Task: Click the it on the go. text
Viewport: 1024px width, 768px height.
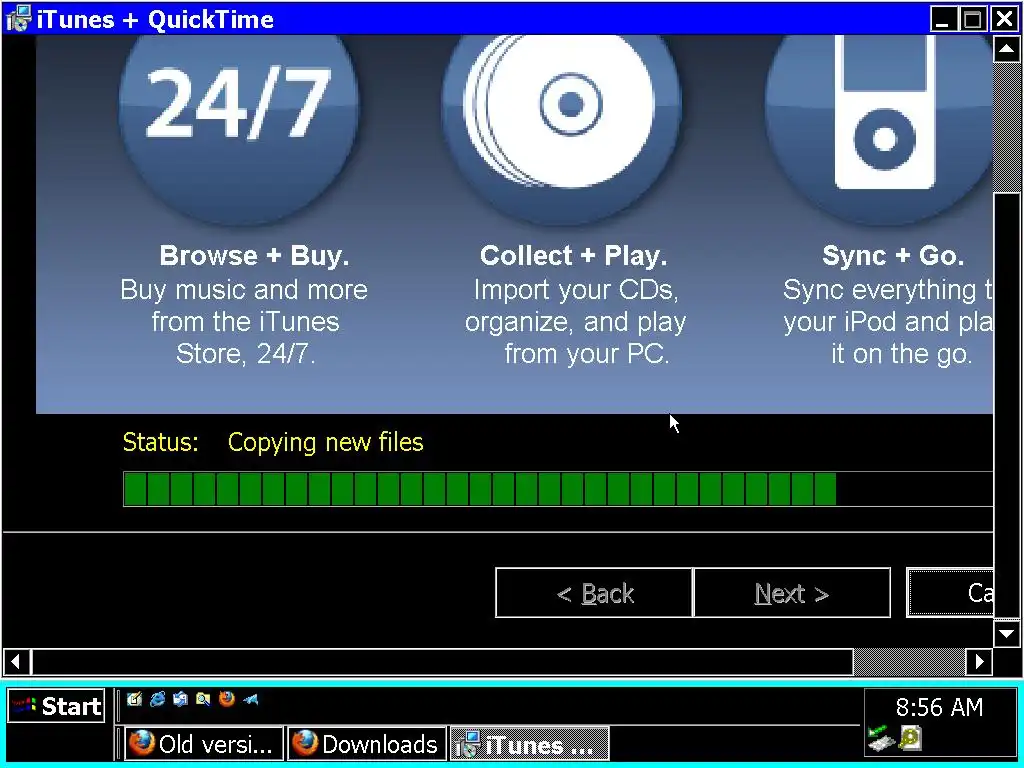Action: [902, 354]
